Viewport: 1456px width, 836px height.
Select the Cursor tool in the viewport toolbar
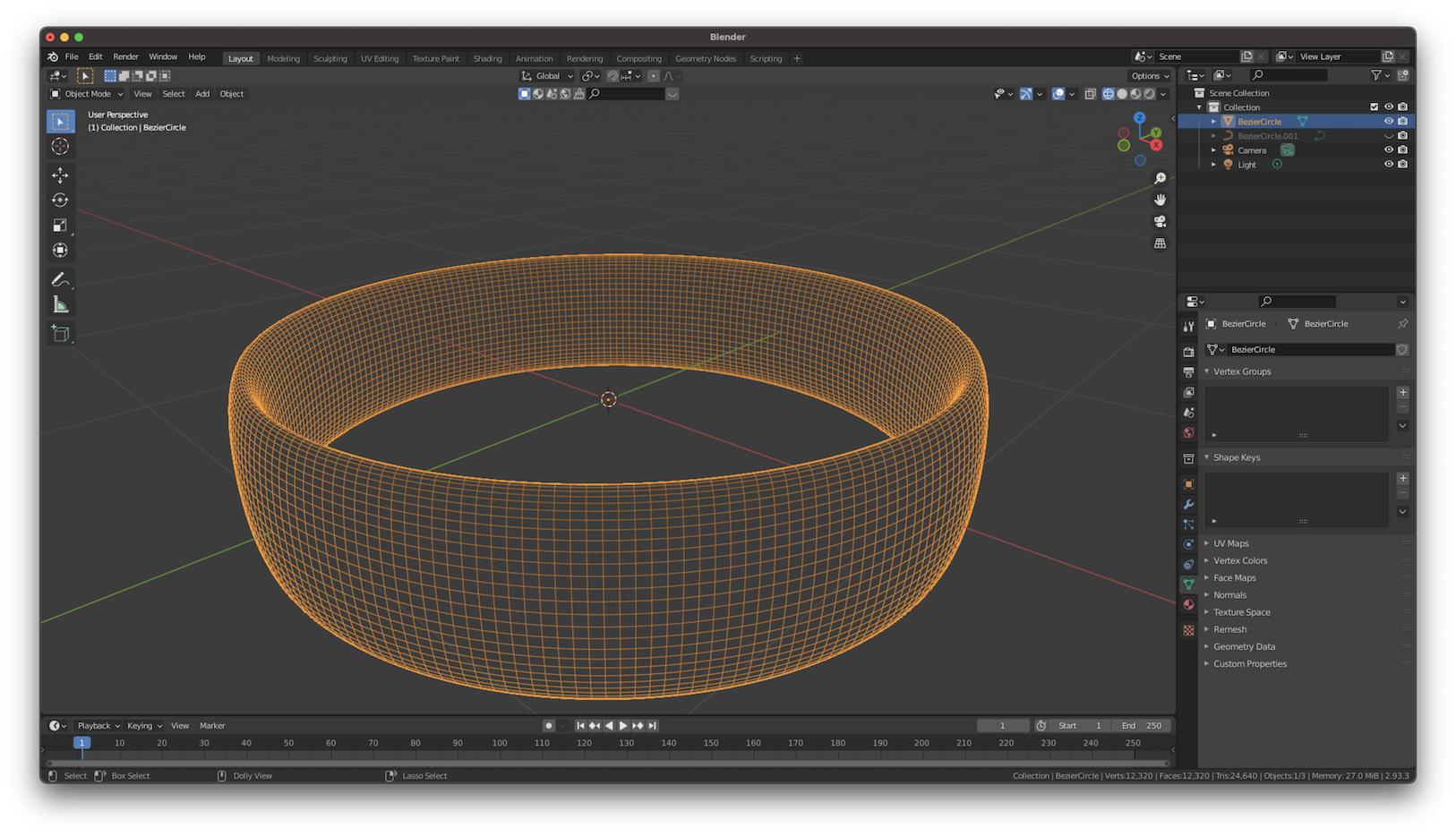[x=60, y=146]
